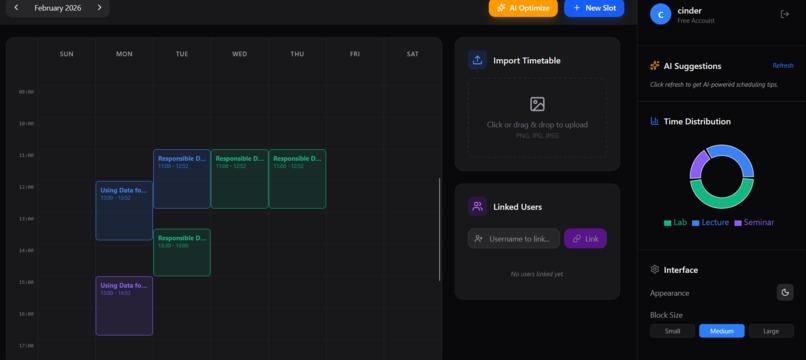Select Small block size
The width and height of the screenshot is (806, 360).
[x=672, y=331]
